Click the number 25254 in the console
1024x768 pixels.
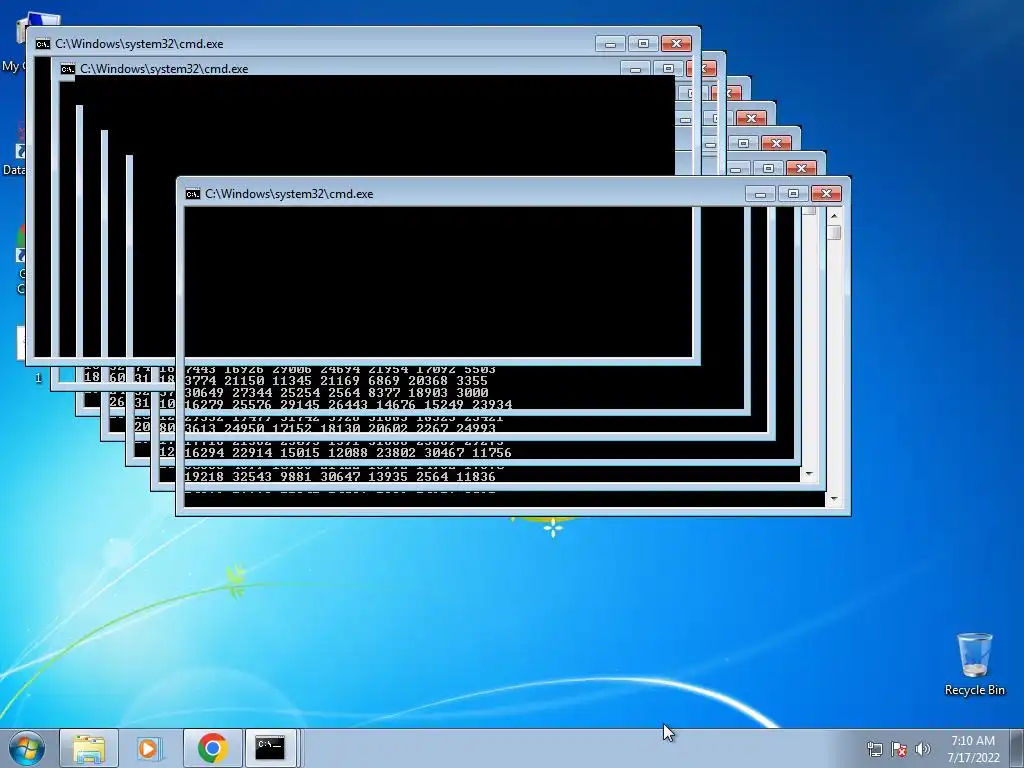[300, 393]
